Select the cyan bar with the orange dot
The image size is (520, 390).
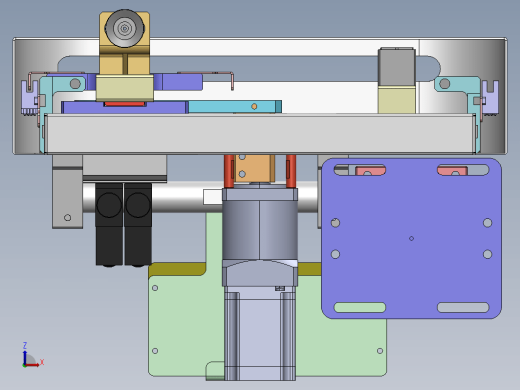coord(235,107)
